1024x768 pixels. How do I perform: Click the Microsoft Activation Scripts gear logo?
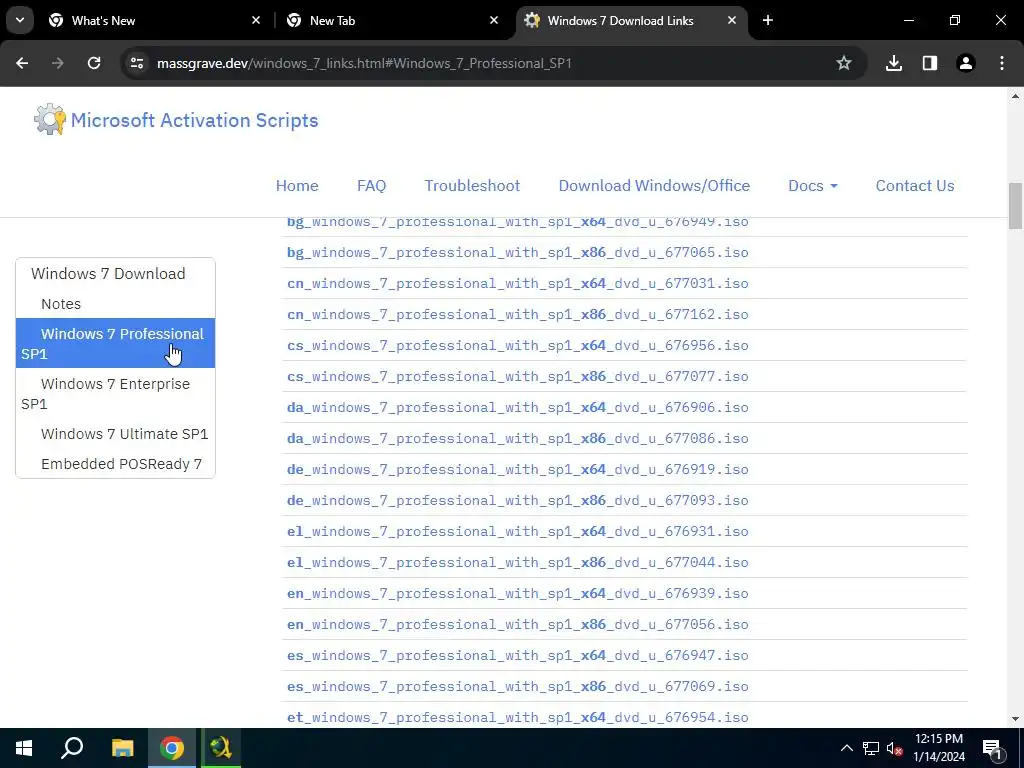(50, 120)
